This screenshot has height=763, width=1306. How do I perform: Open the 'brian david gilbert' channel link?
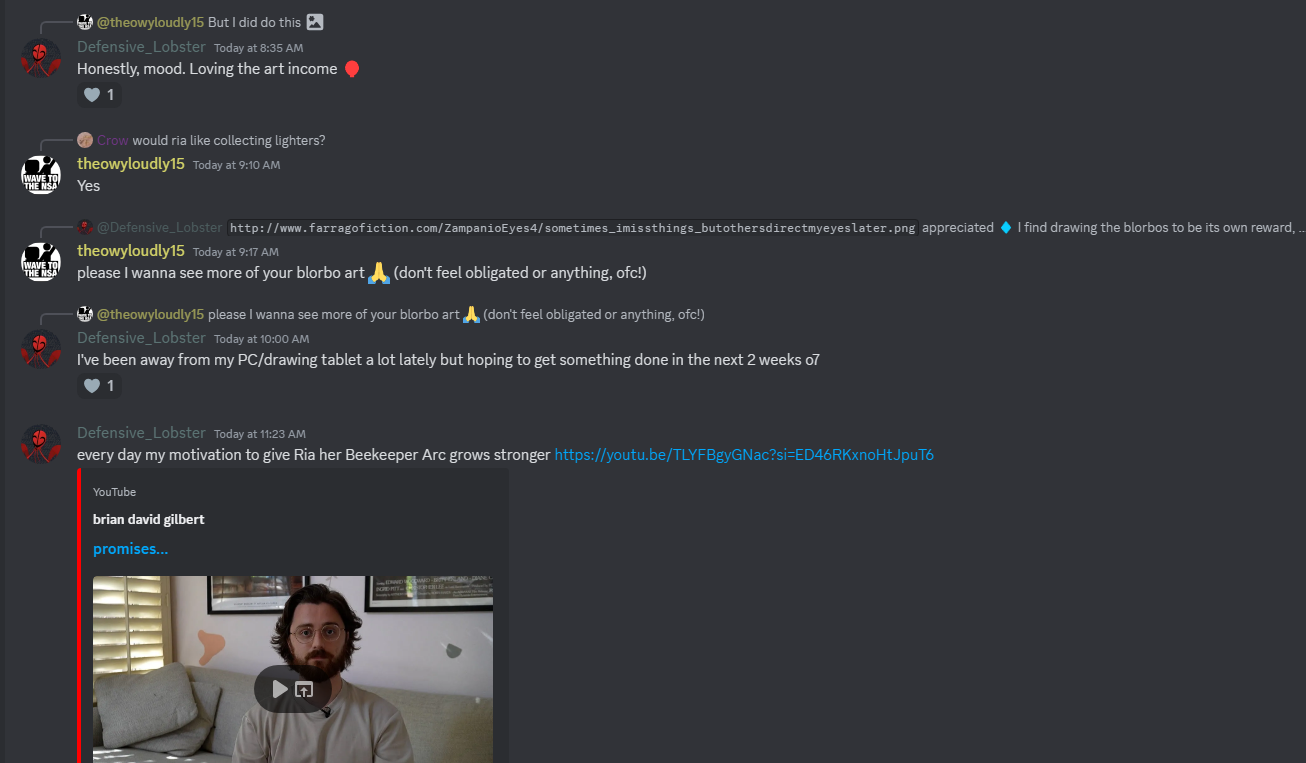coord(148,519)
